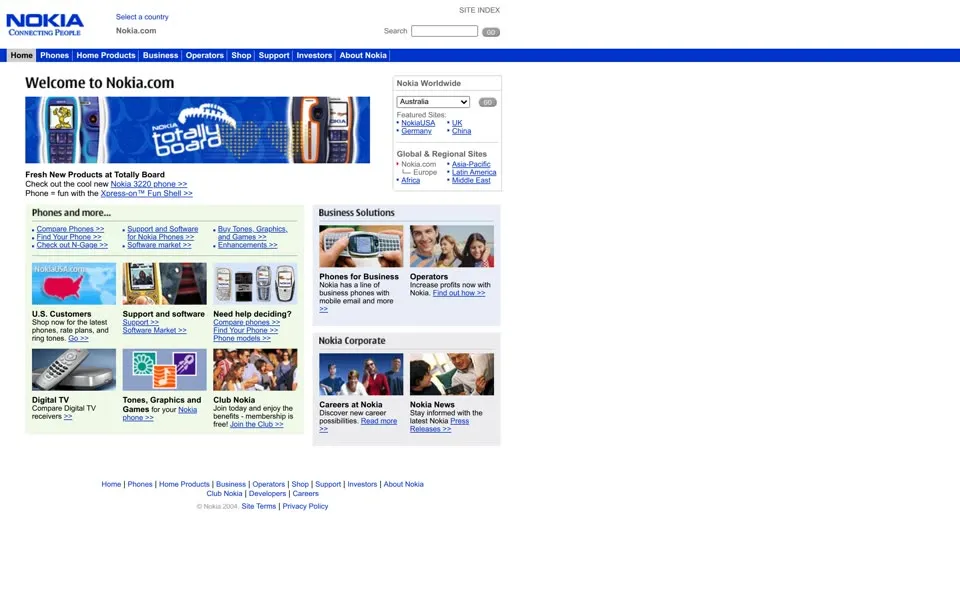Open the footer Investors link

[x=362, y=484]
